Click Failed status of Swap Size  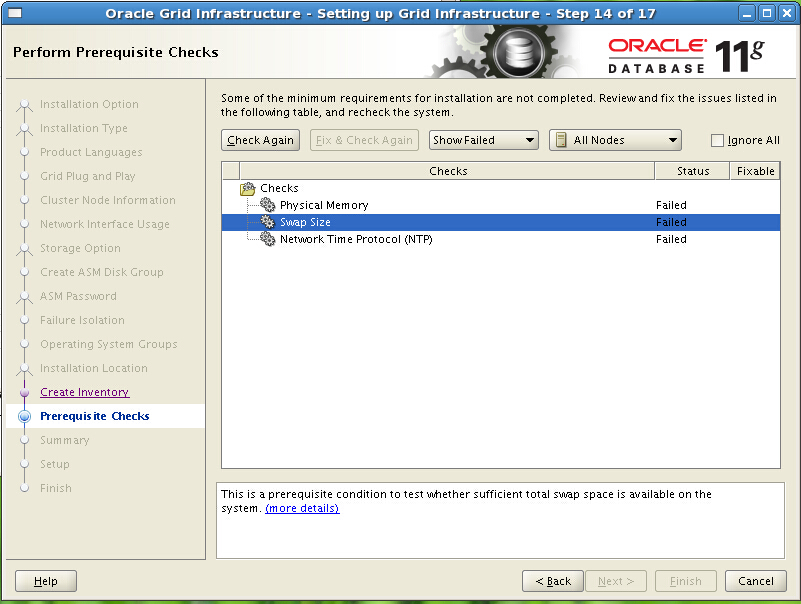[671, 222]
